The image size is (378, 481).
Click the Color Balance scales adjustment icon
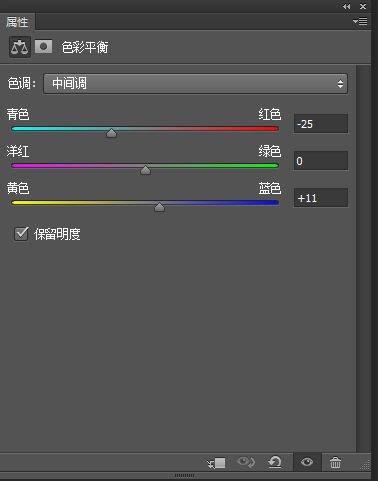coord(20,47)
